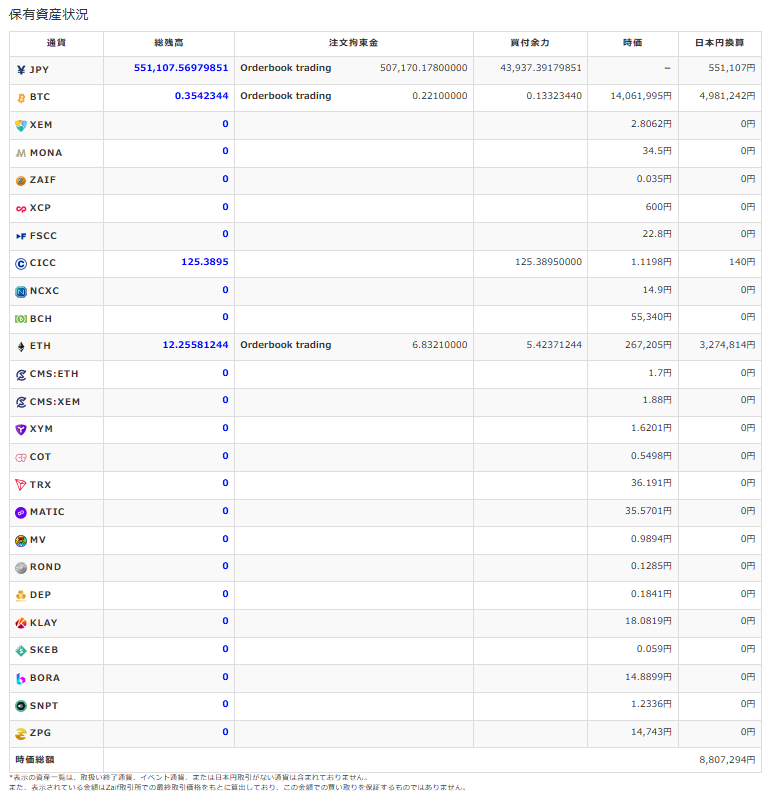Click the JPY yen currency icon

(21, 70)
